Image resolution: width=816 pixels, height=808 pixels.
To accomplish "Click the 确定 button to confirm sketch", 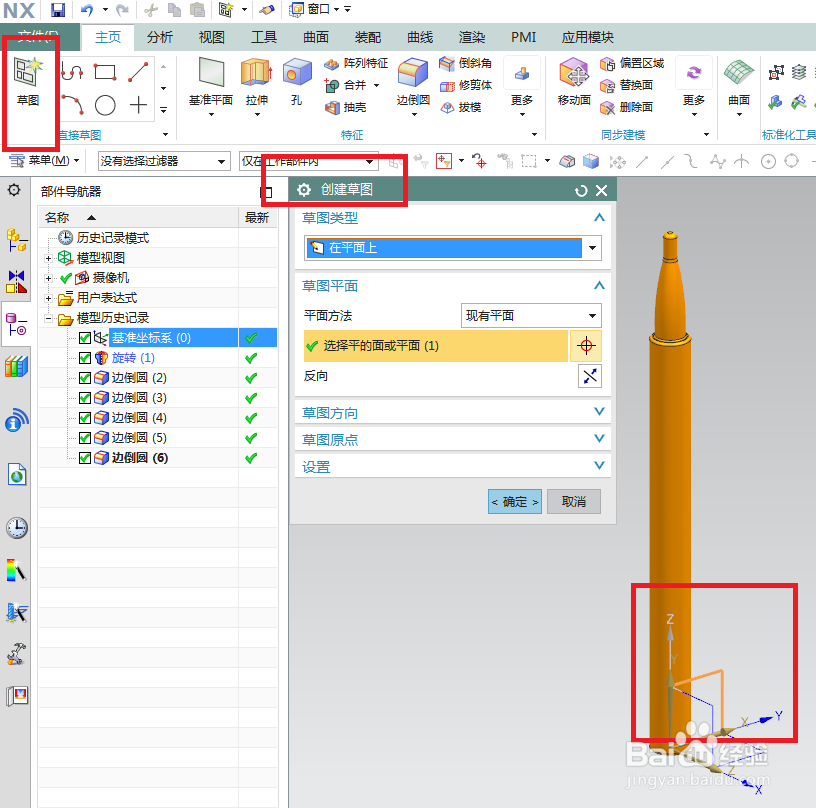I will pos(513,501).
